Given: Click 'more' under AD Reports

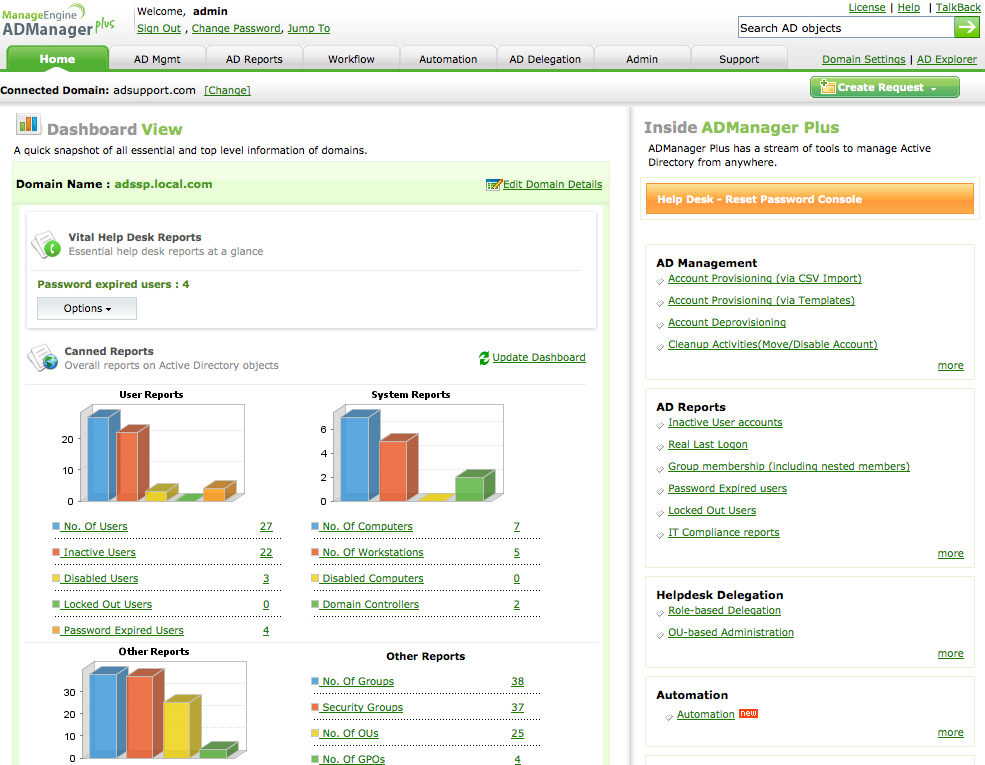Looking at the screenshot, I should 950,553.
